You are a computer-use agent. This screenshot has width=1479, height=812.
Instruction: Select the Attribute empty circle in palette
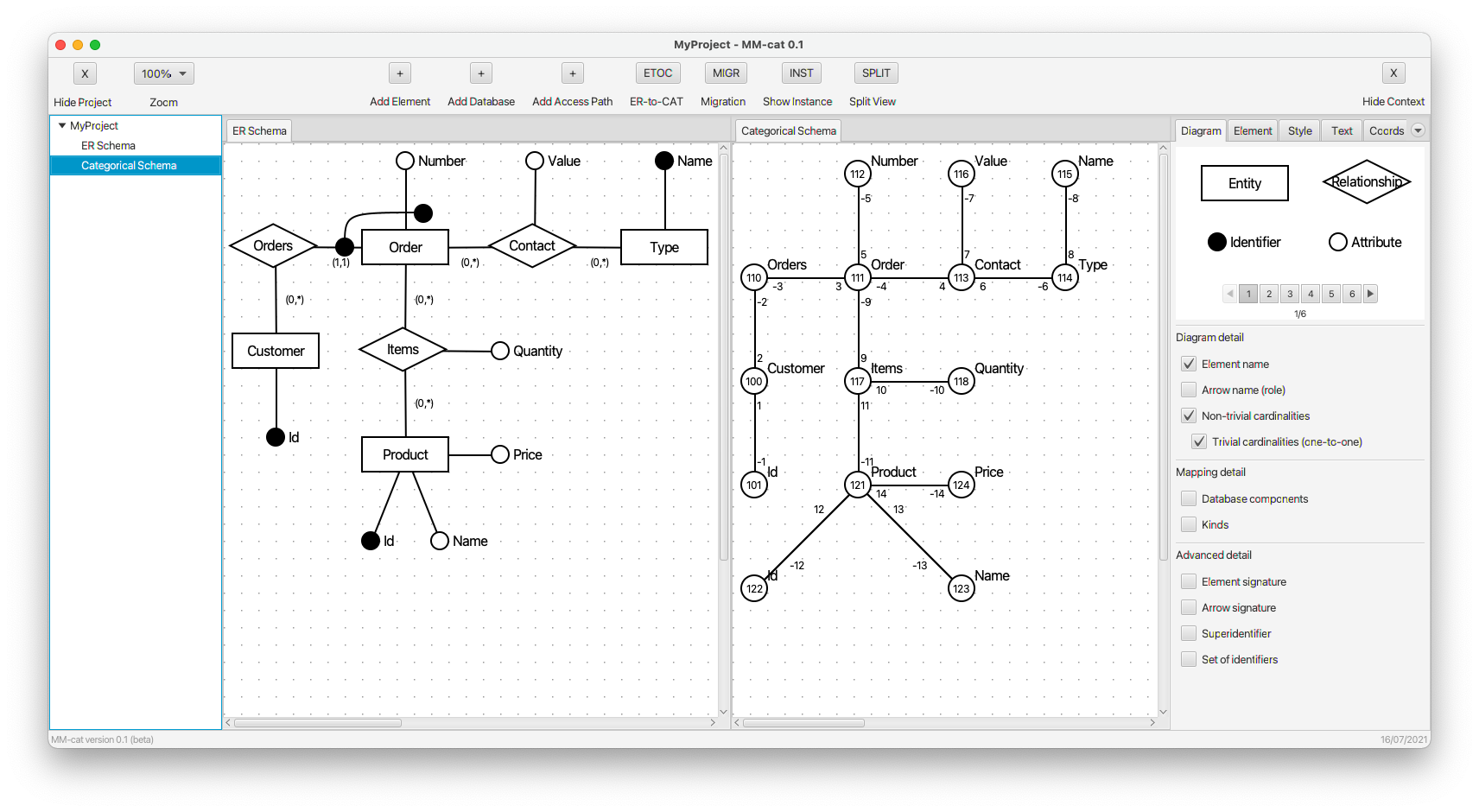tap(1338, 242)
